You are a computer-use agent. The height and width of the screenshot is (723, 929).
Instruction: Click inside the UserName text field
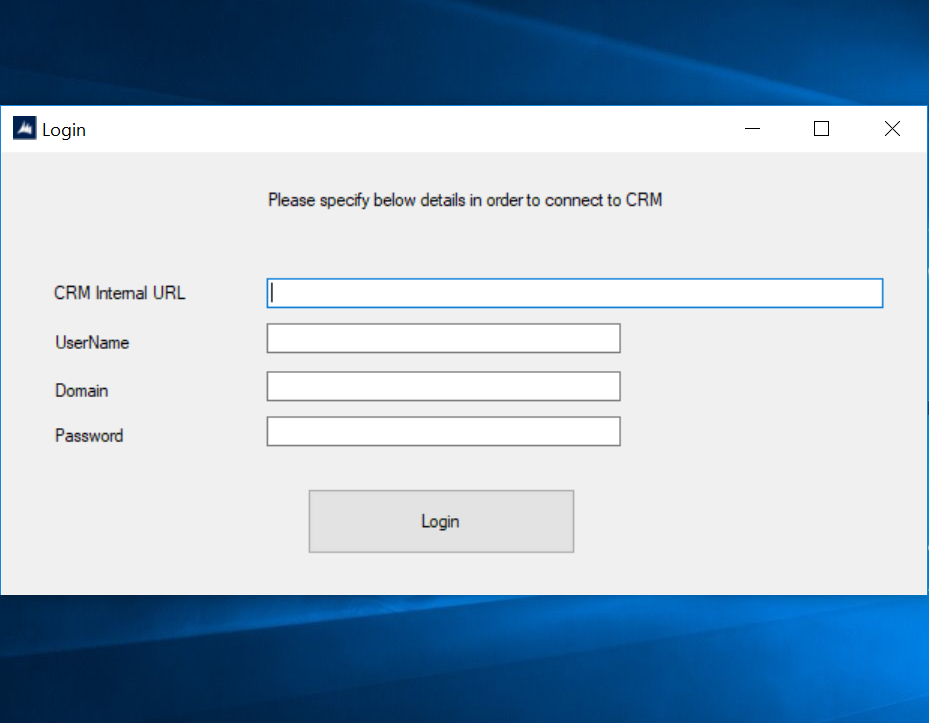click(443, 337)
